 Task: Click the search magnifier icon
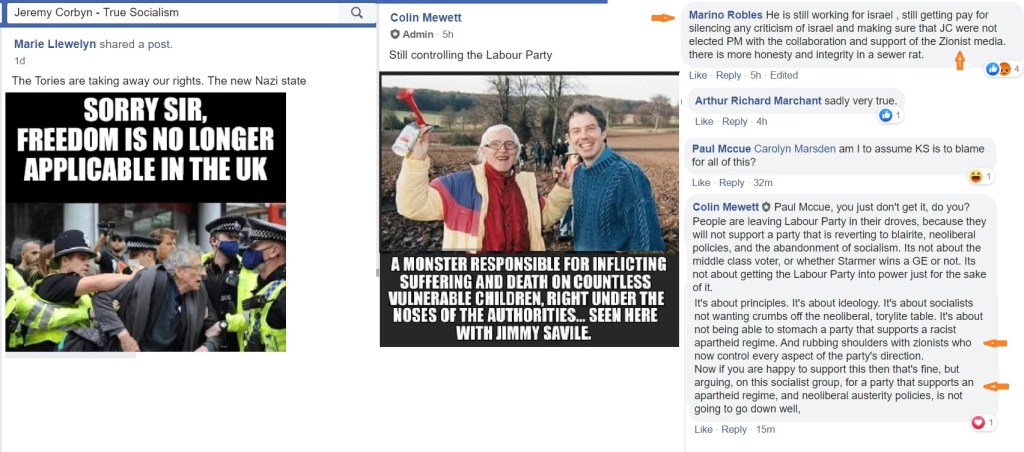tap(357, 12)
